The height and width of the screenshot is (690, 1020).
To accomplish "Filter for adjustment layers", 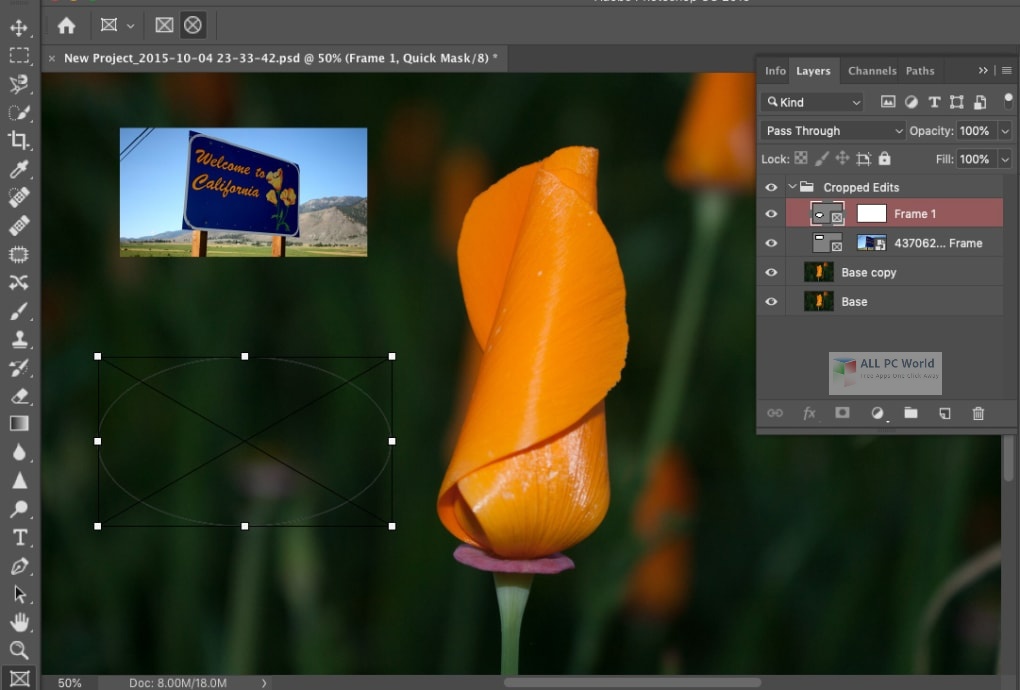I will click(x=911, y=101).
